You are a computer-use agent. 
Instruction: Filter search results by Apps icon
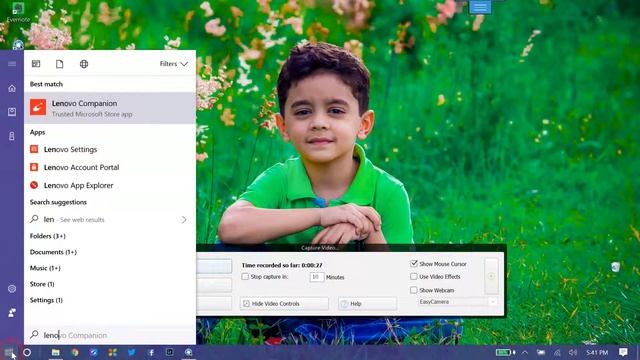point(36,64)
